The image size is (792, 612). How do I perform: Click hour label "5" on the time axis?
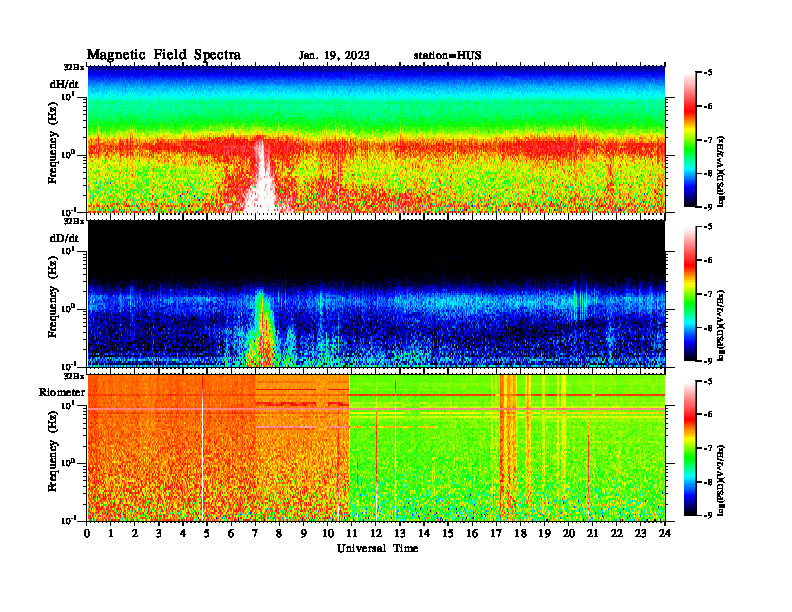(x=207, y=533)
